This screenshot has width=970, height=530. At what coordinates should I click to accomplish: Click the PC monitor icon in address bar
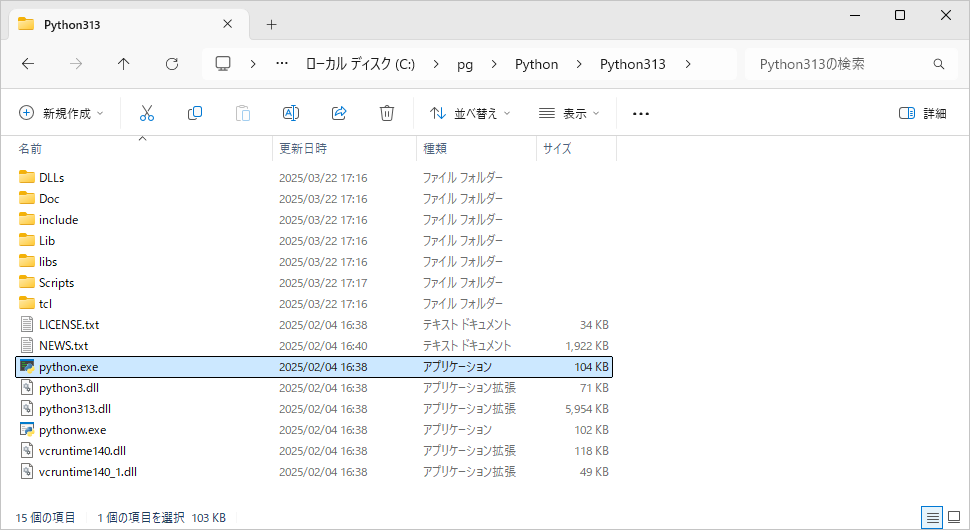(223, 64)
